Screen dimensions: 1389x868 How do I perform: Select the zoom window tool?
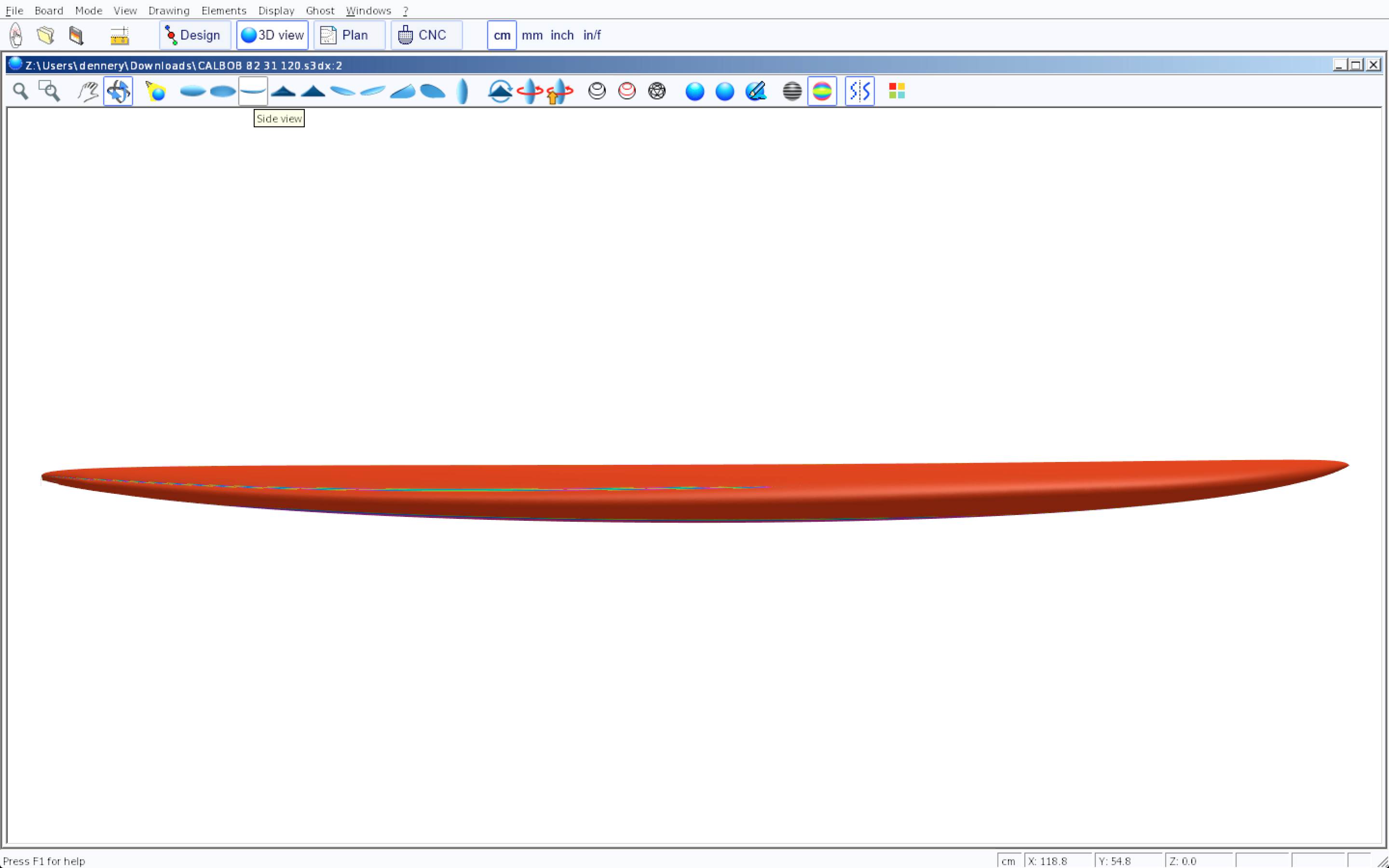pyautogui.click(x=49, y=91)
